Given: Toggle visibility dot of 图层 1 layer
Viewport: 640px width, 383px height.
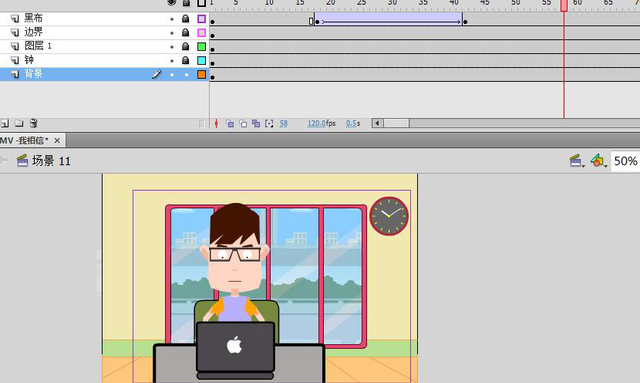Looking at the screenshot, I should tap(172, 47).
